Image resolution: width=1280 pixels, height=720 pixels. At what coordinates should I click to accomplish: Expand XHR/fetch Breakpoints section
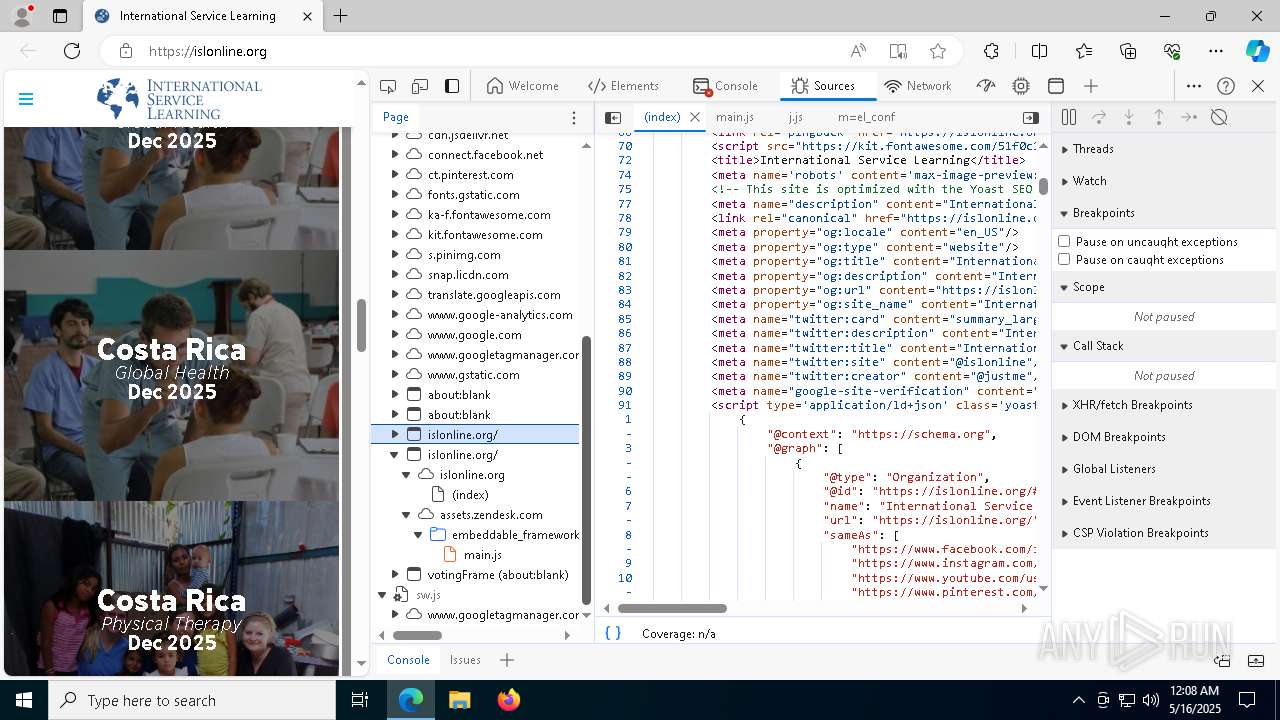(1165, 405)
